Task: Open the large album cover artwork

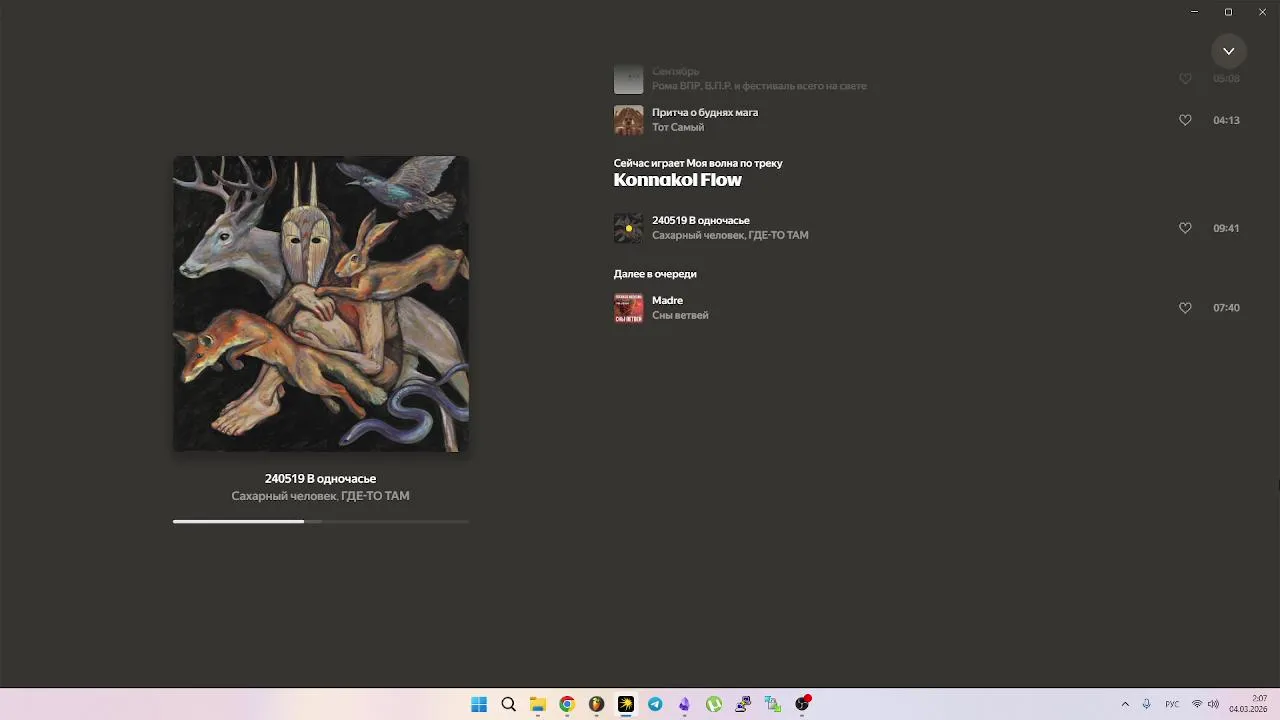Action: point(320,303)
